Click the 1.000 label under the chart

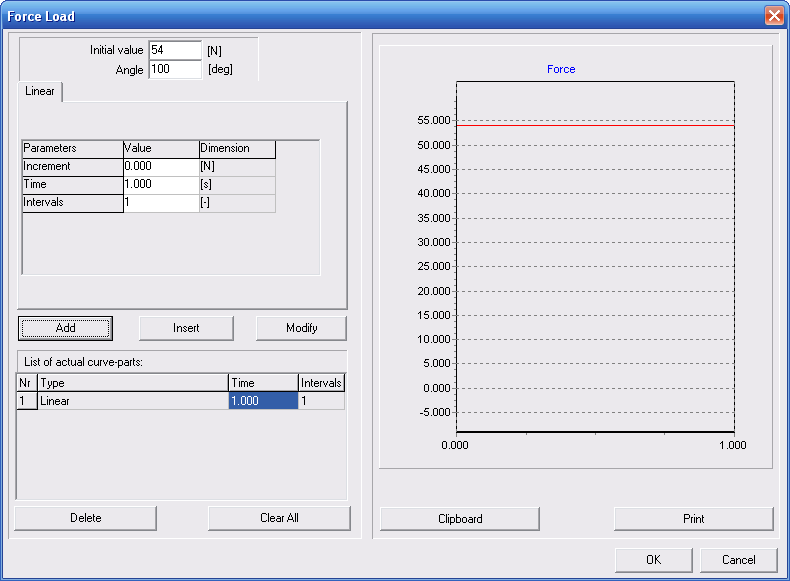click(x=733, y=445)
